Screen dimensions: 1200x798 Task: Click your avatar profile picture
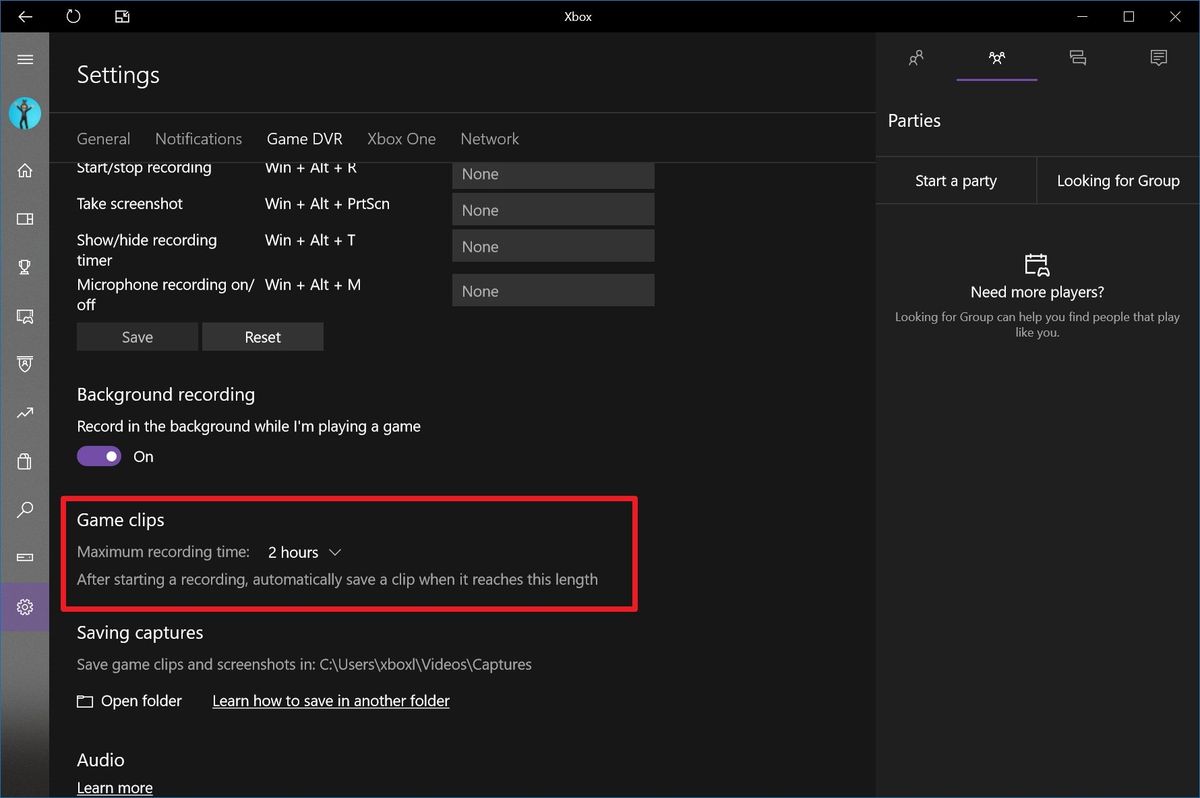(25, 113)
